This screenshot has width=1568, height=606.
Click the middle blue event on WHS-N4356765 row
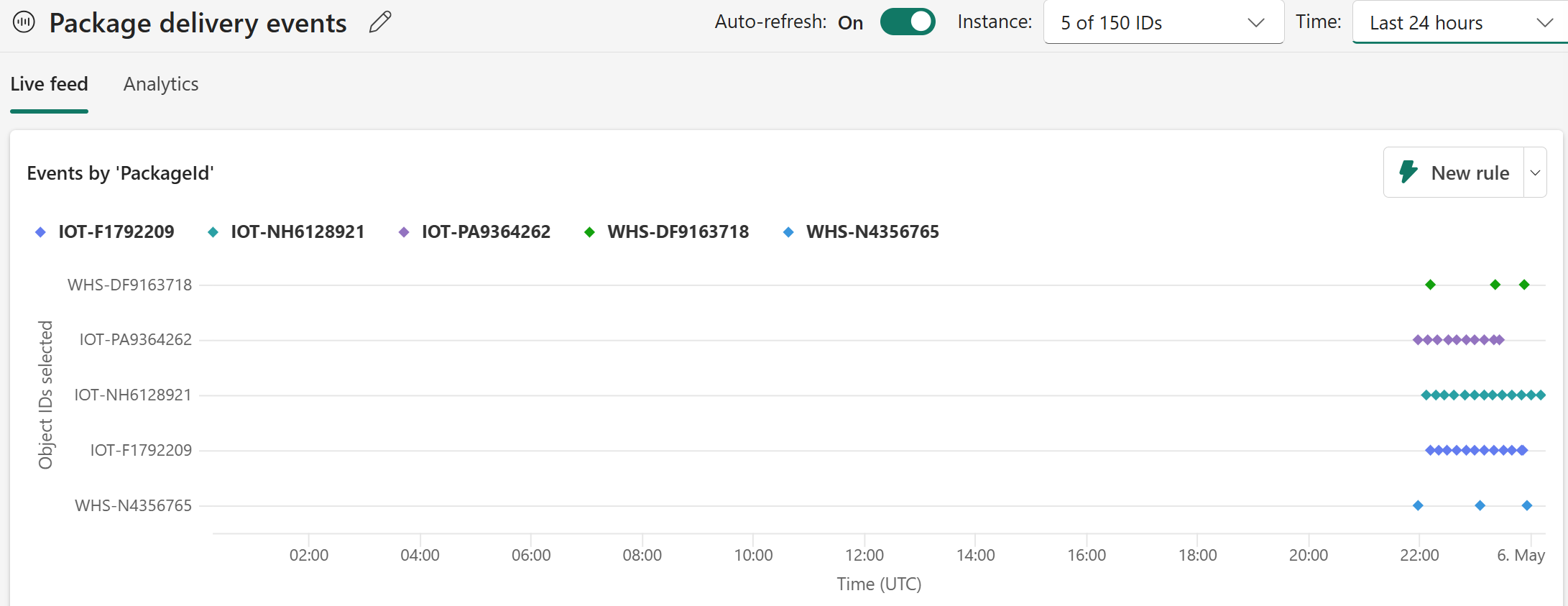tap(1480, 505)
